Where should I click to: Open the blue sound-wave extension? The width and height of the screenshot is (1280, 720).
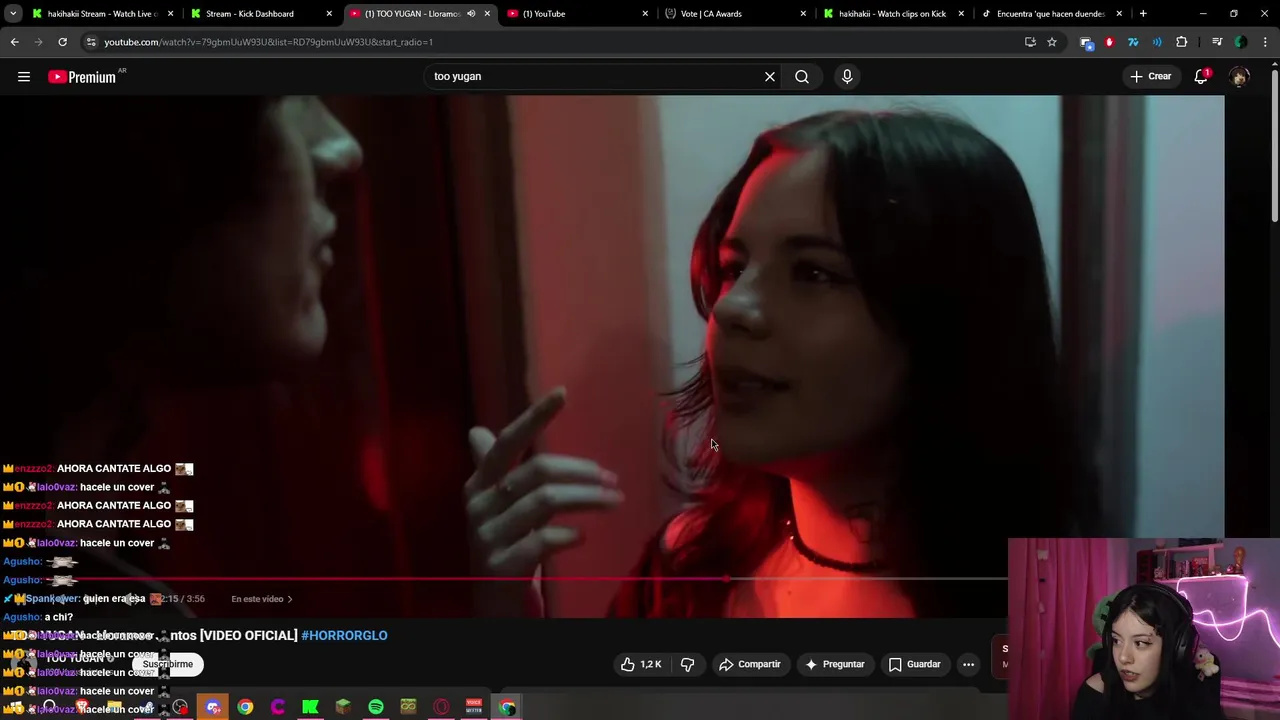point(1157,42)
